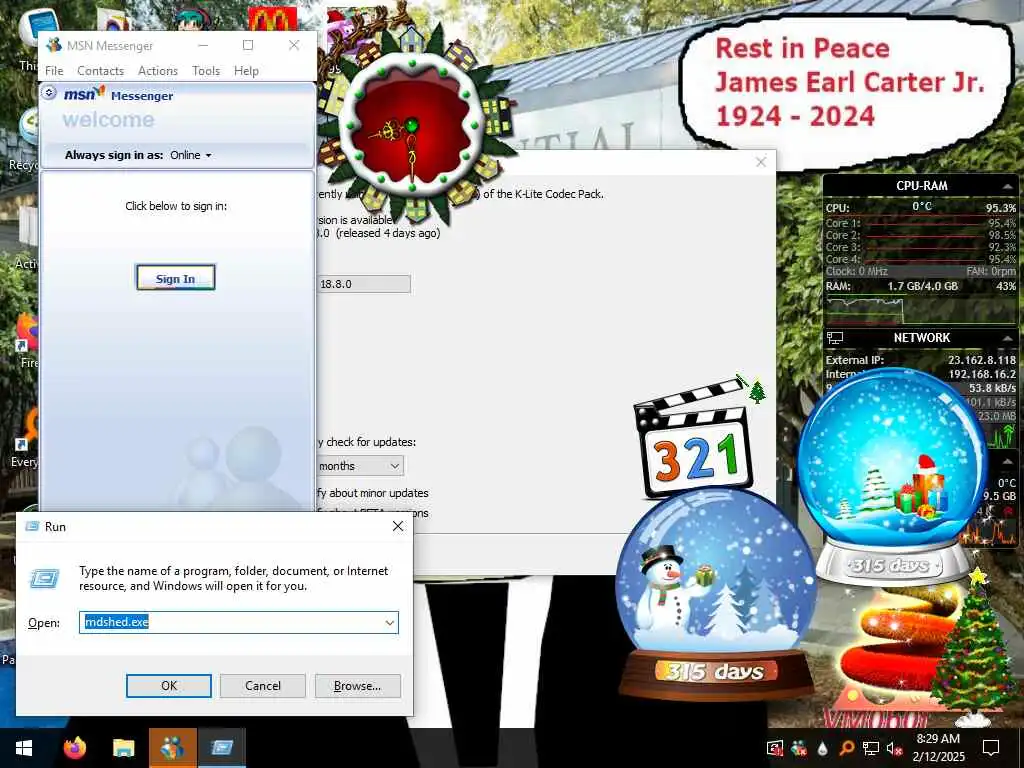This screenshot has height=768, width=1024.
Task: Click the McDonald's logo desktop icon
Action: (x=272, y=20)
